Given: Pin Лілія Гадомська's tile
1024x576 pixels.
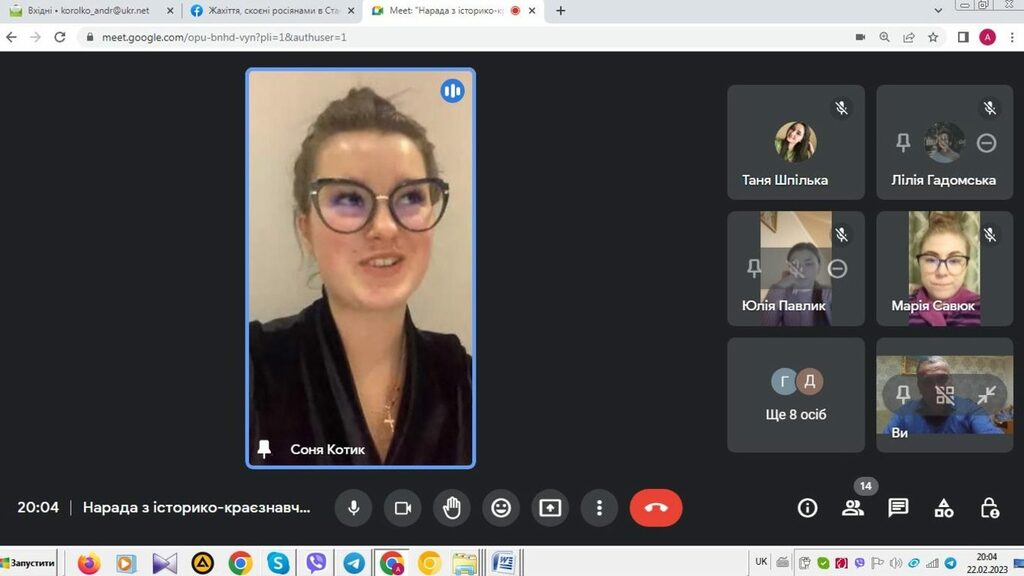Looking at the screenshot, I should click(x=903, y=143).
